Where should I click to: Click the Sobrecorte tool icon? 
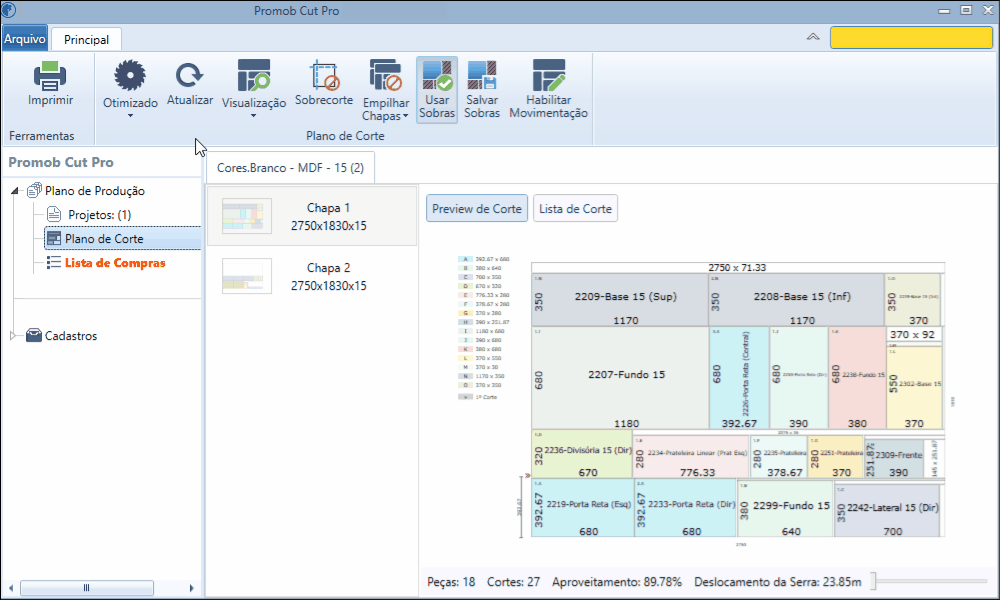[x=324, y=76]
